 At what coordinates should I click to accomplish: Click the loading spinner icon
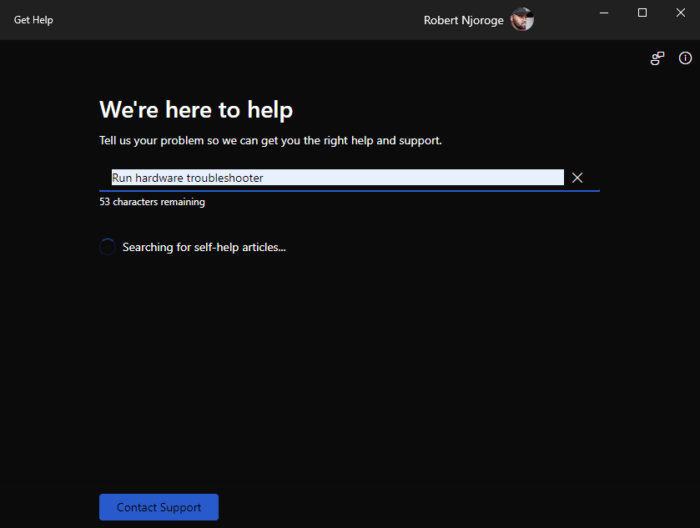[108, 247]
